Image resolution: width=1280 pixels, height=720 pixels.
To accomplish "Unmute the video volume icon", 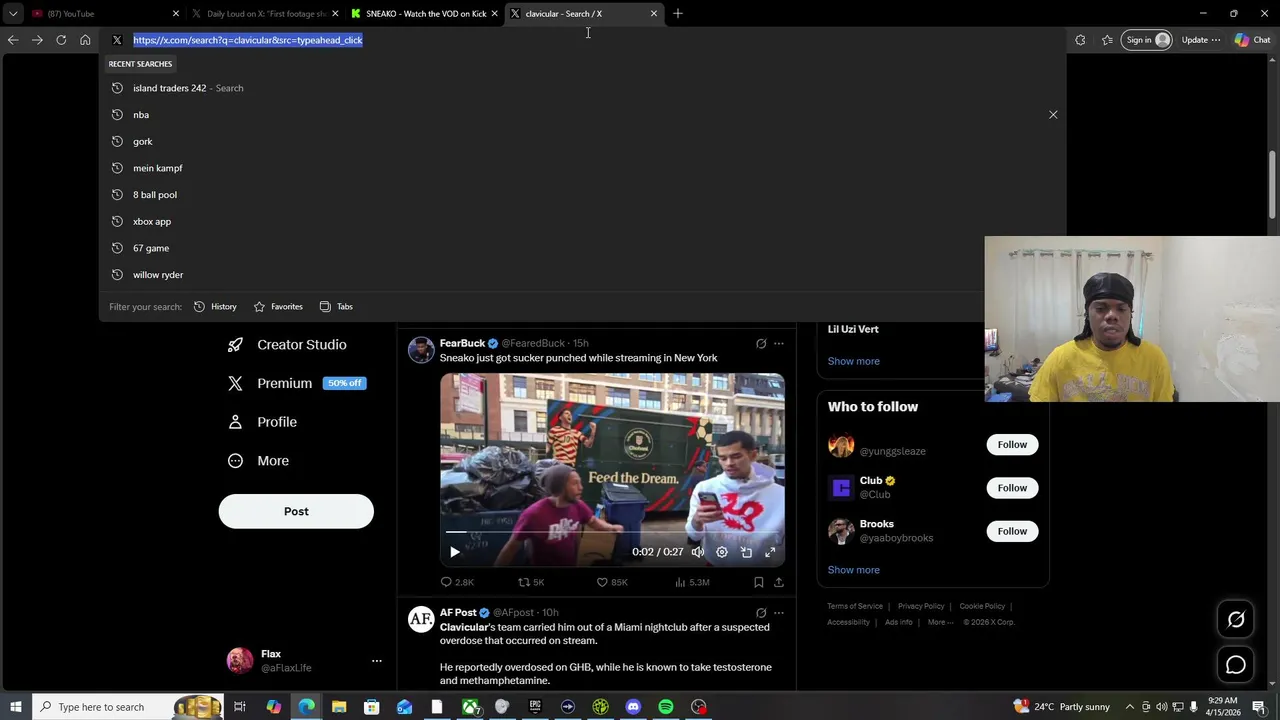I will point(698,552).
